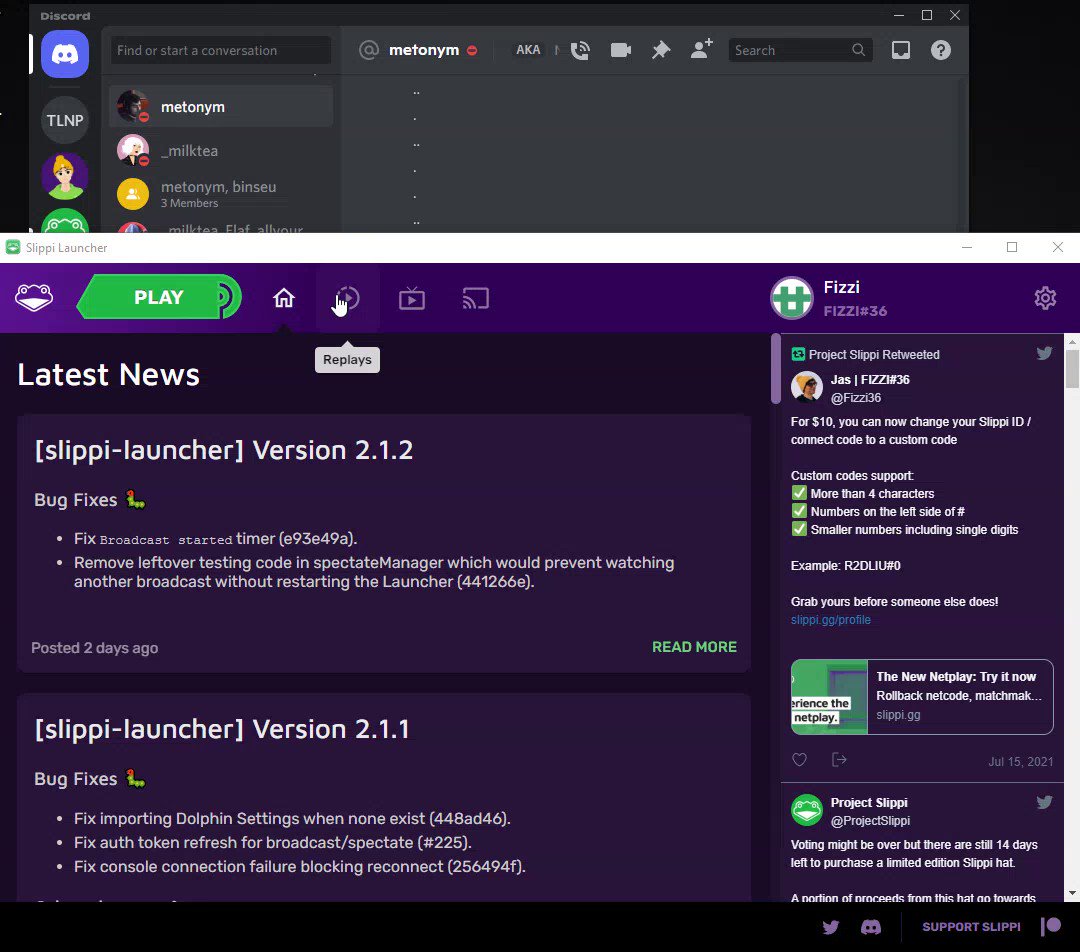Open The New Netplay link card
The image size is (1080, 952).
tap(922, 696)
